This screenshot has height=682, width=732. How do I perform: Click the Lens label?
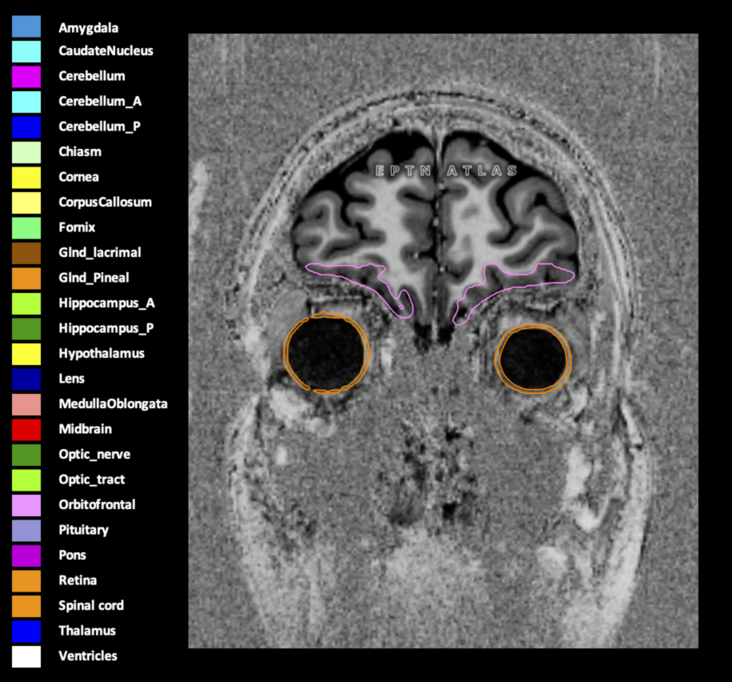71,379
